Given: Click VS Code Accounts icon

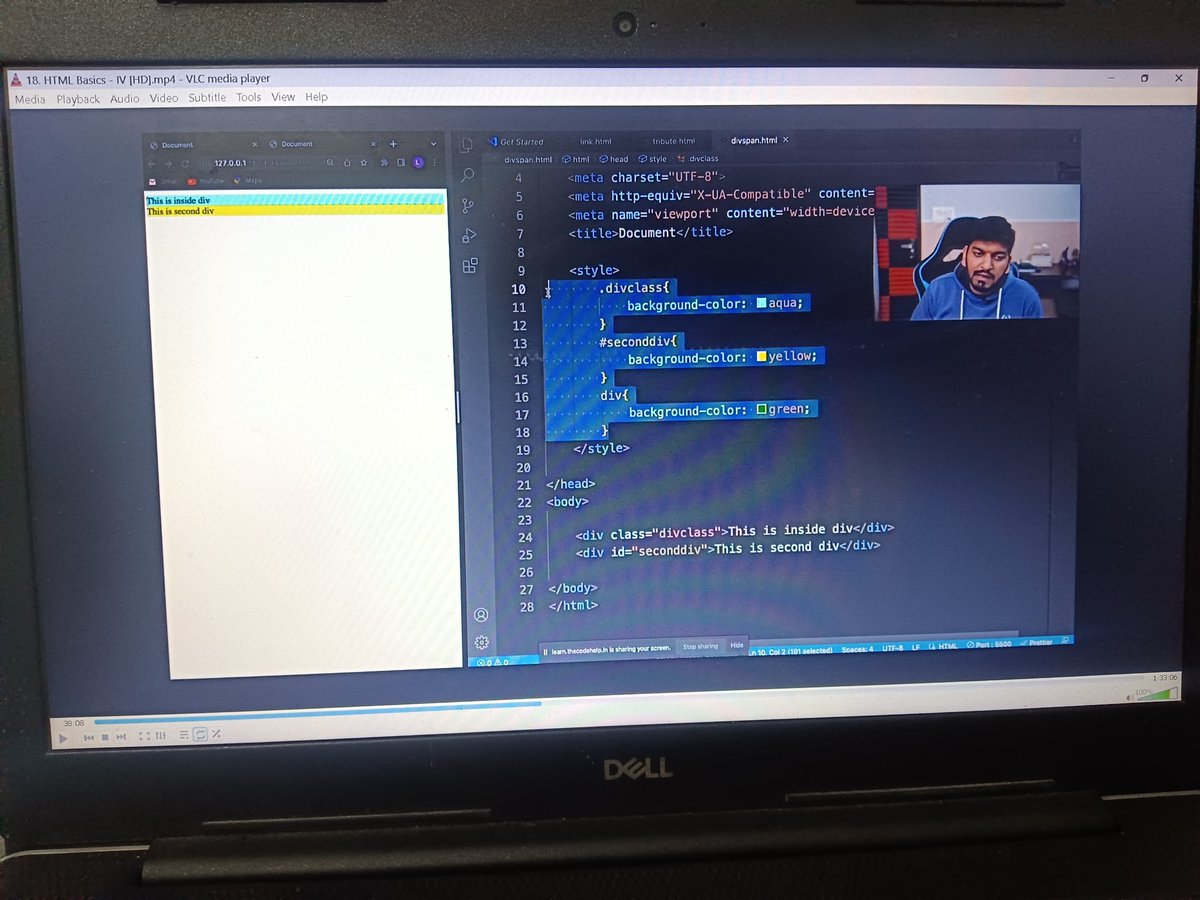Looking at the screenshot, I should [480, 614].
